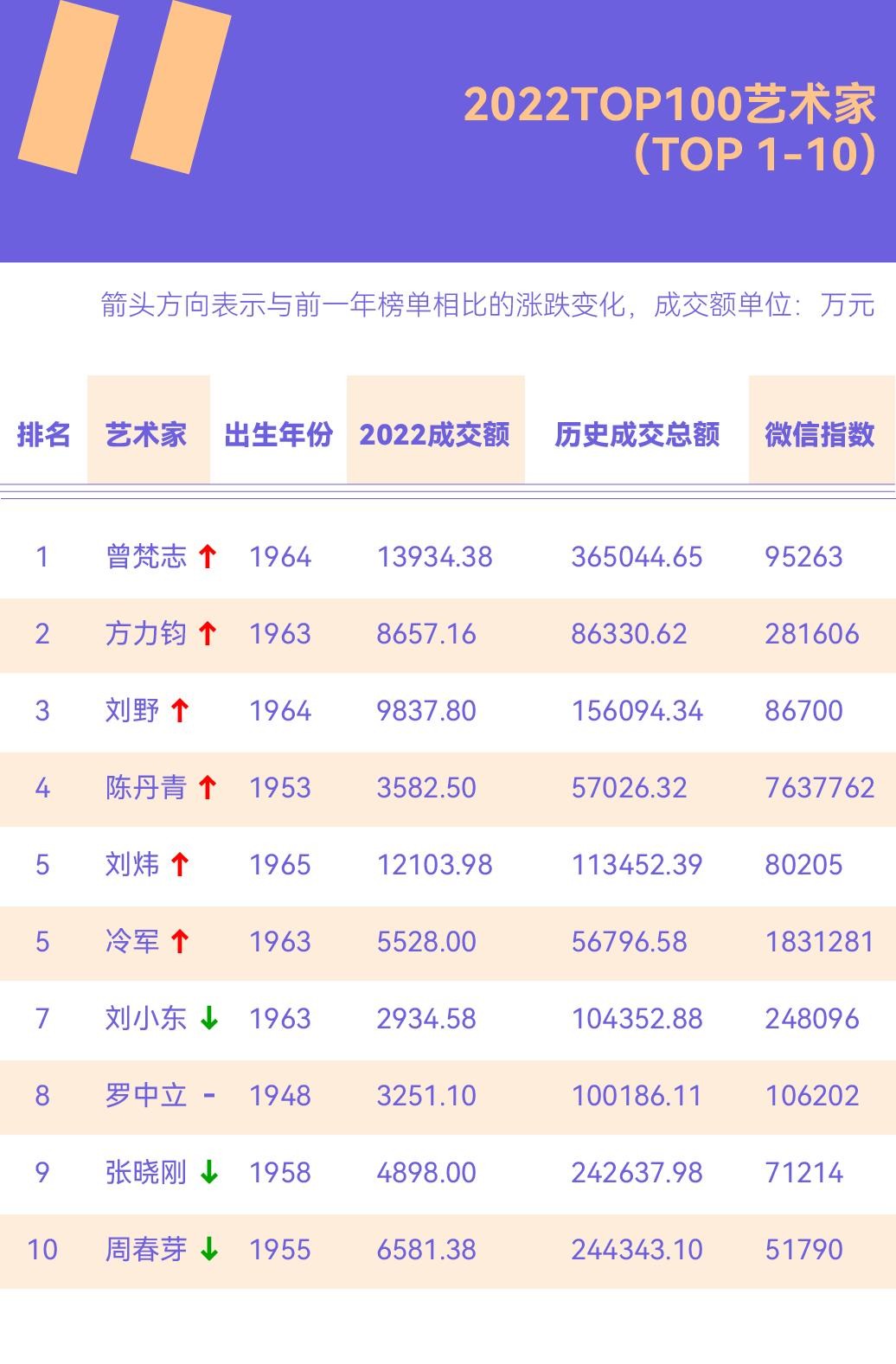Select the 微信指数 column header

819,434
